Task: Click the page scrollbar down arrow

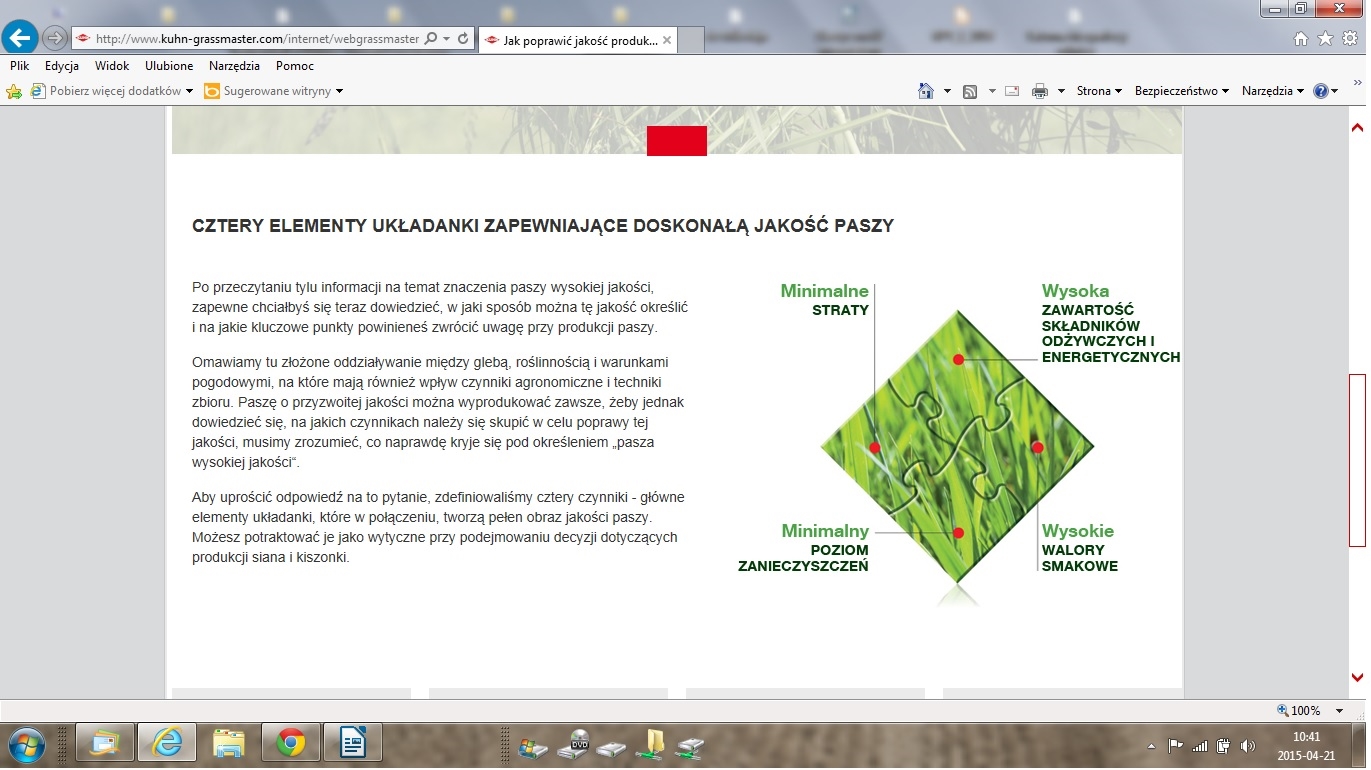Action: coord(1358,677)
